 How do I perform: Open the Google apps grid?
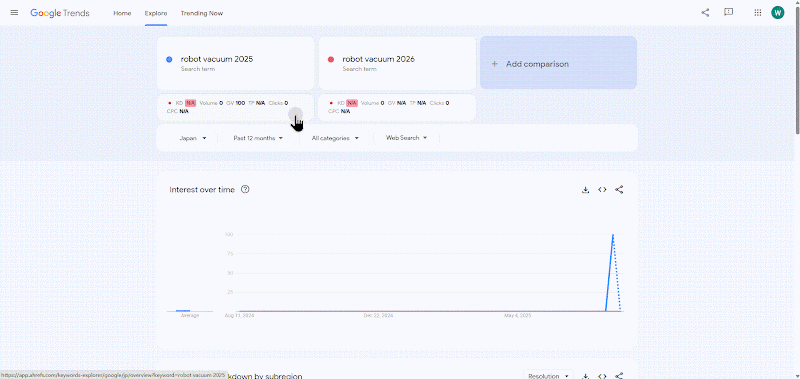[x=758, y=13]
